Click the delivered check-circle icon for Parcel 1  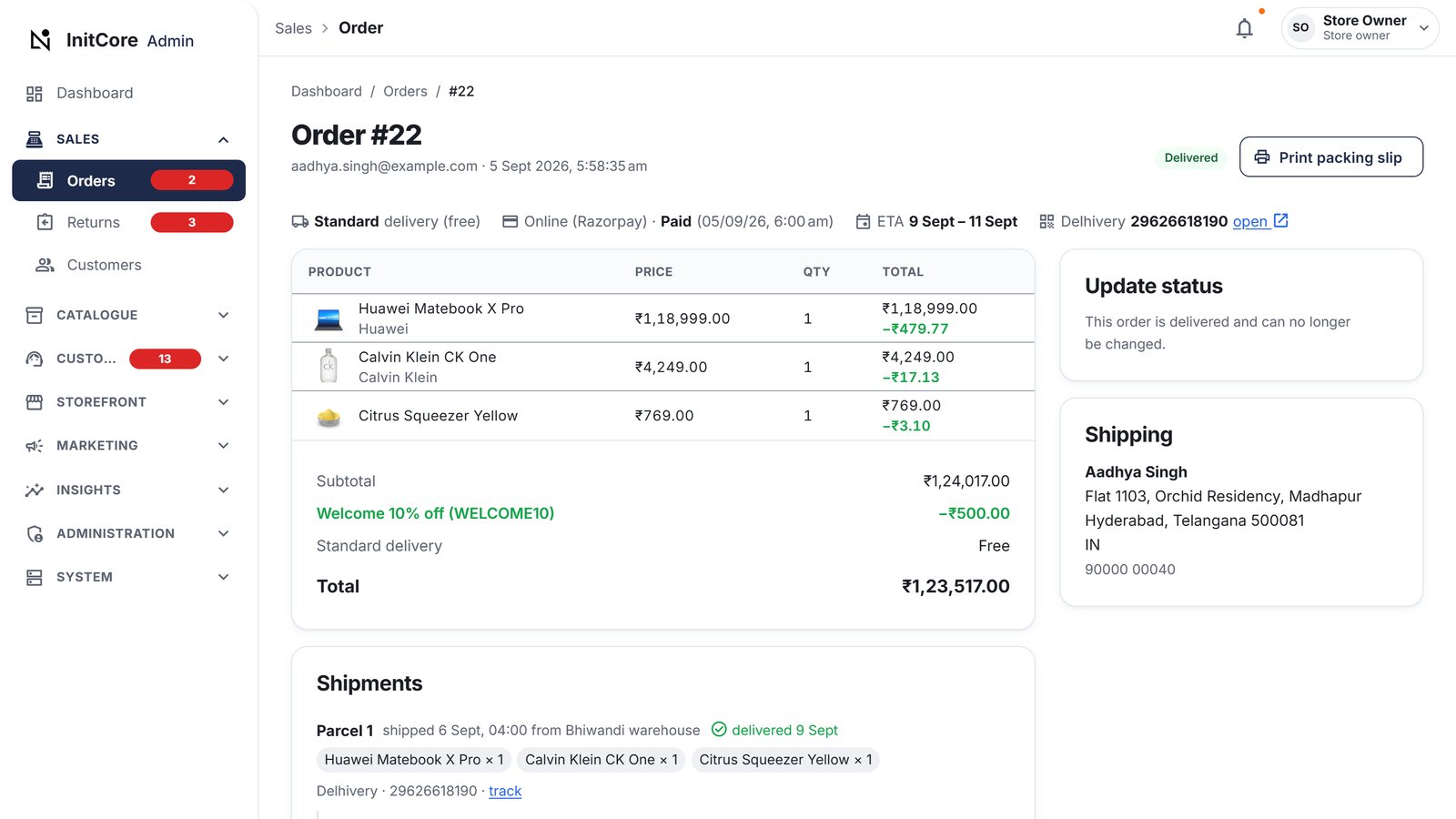(719, 730)
